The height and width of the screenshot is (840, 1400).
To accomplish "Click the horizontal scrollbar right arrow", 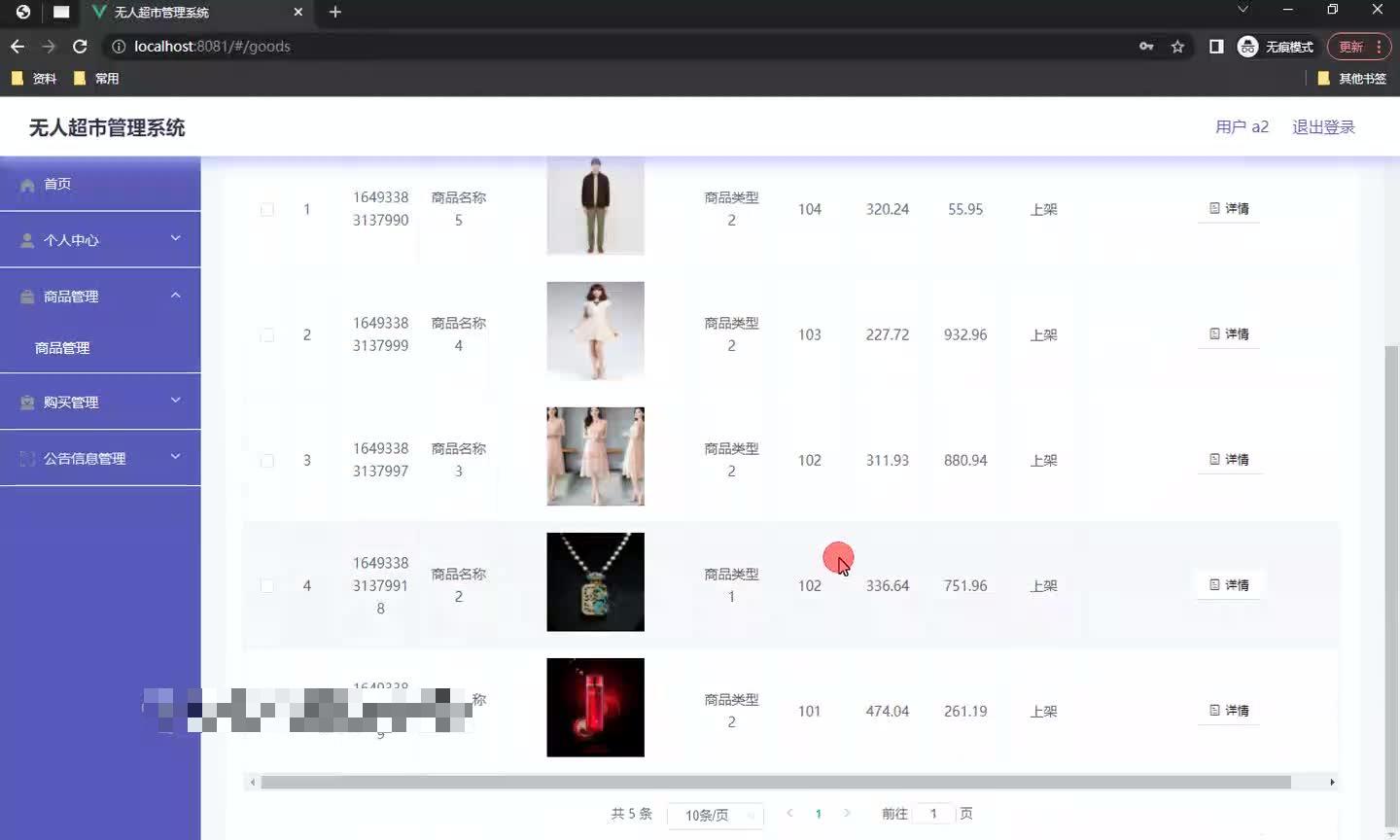I will [x=1332, y=782].
